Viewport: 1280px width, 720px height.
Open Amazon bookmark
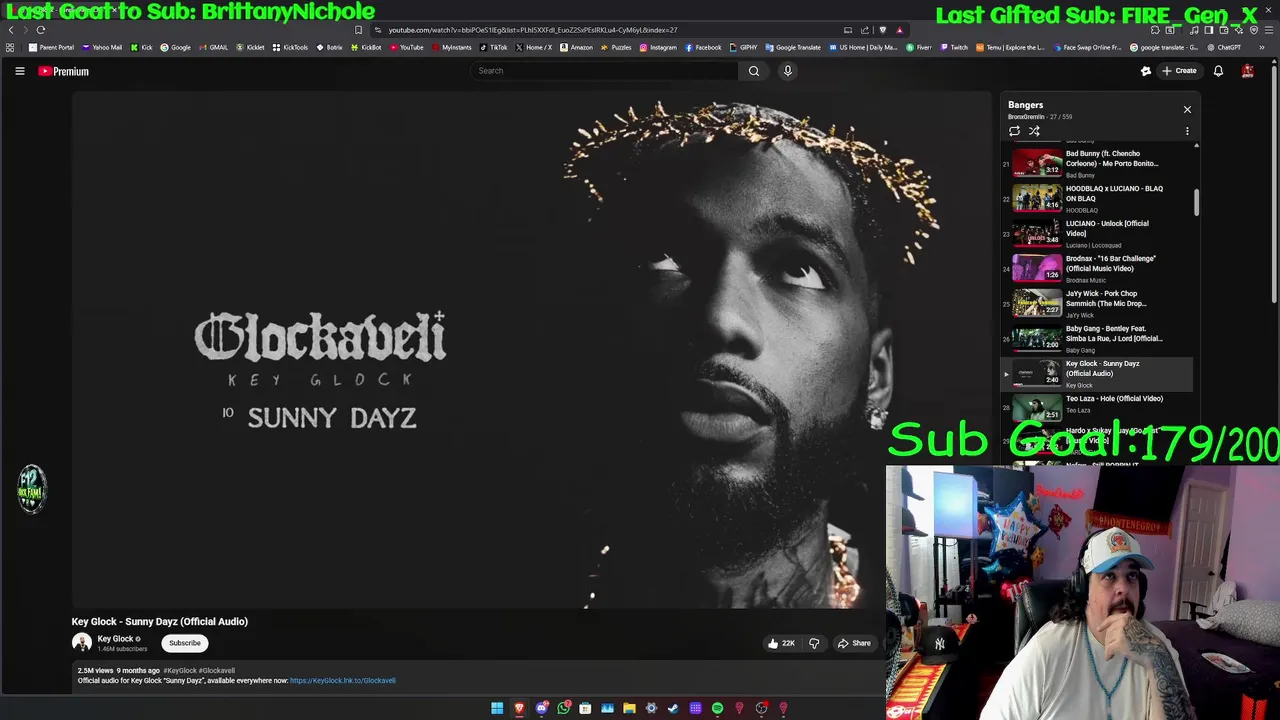576,47
